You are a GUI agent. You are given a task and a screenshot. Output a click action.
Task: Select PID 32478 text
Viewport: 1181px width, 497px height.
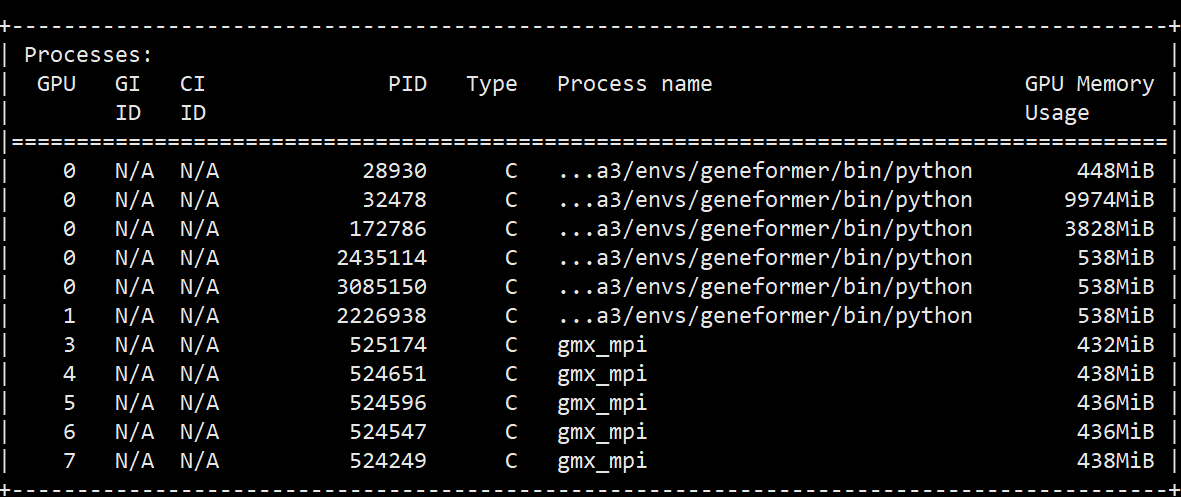pos(394,200)
